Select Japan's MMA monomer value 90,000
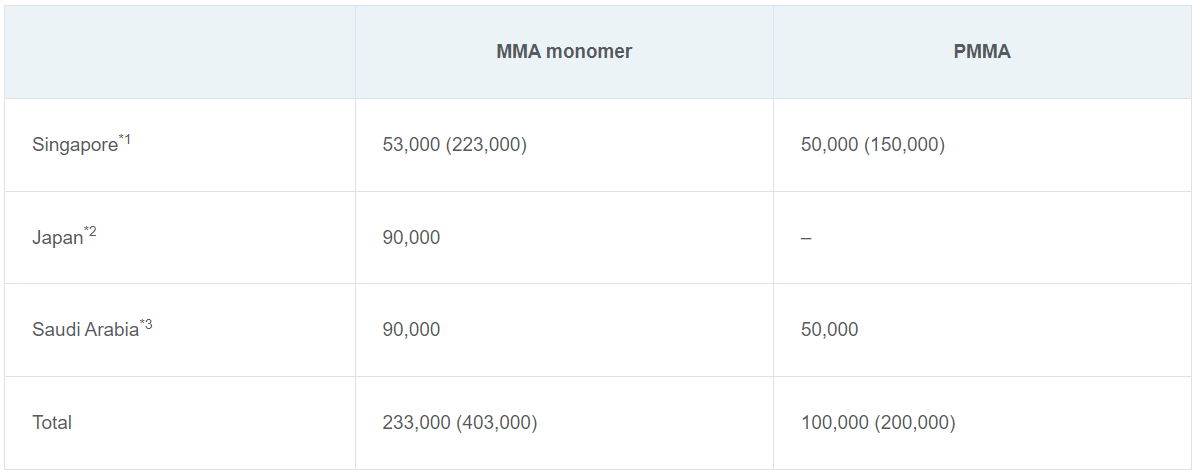 411,238
